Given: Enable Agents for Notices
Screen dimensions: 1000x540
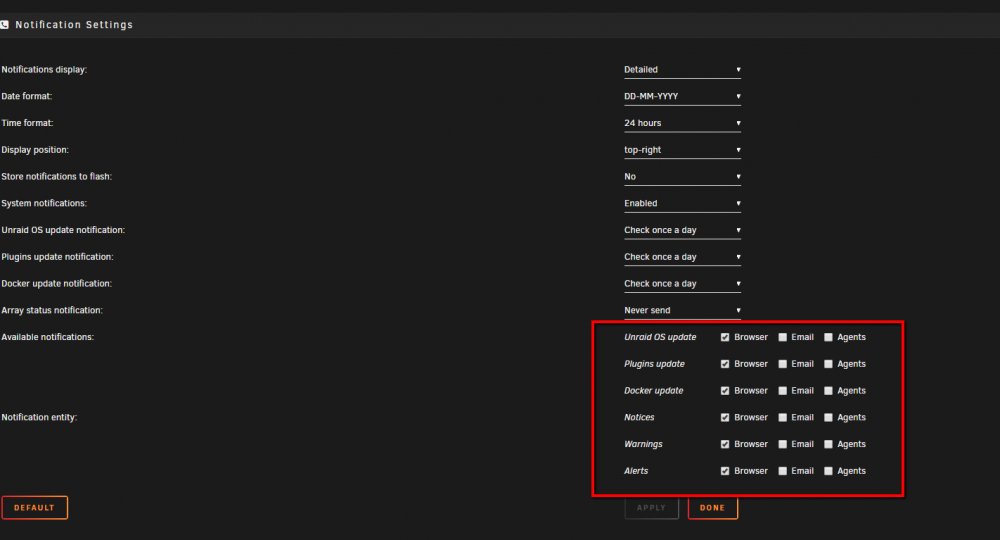Looking at the screenshot, I should [828, 418].
